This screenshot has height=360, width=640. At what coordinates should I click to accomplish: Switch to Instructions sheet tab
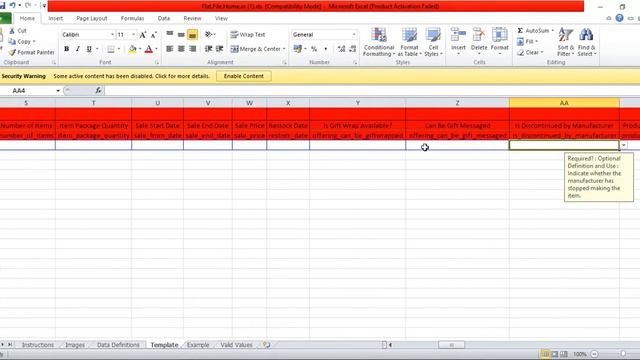[38, 345]
